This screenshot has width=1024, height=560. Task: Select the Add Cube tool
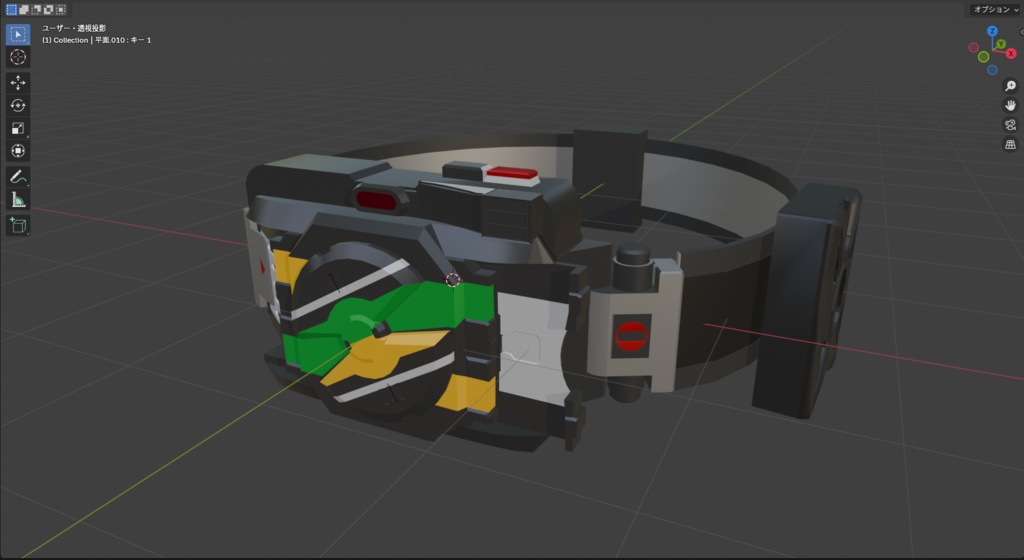tap(18, 226)
